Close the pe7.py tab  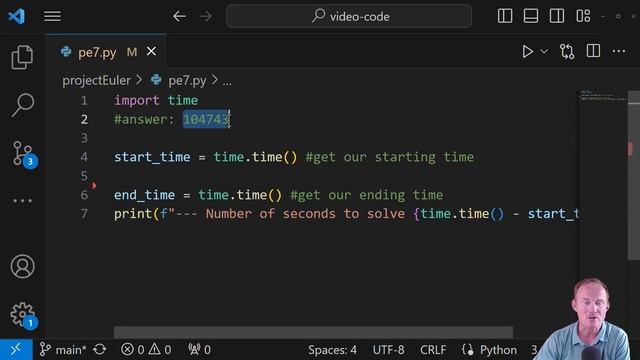pyautogui.click(x=151, y=51)
